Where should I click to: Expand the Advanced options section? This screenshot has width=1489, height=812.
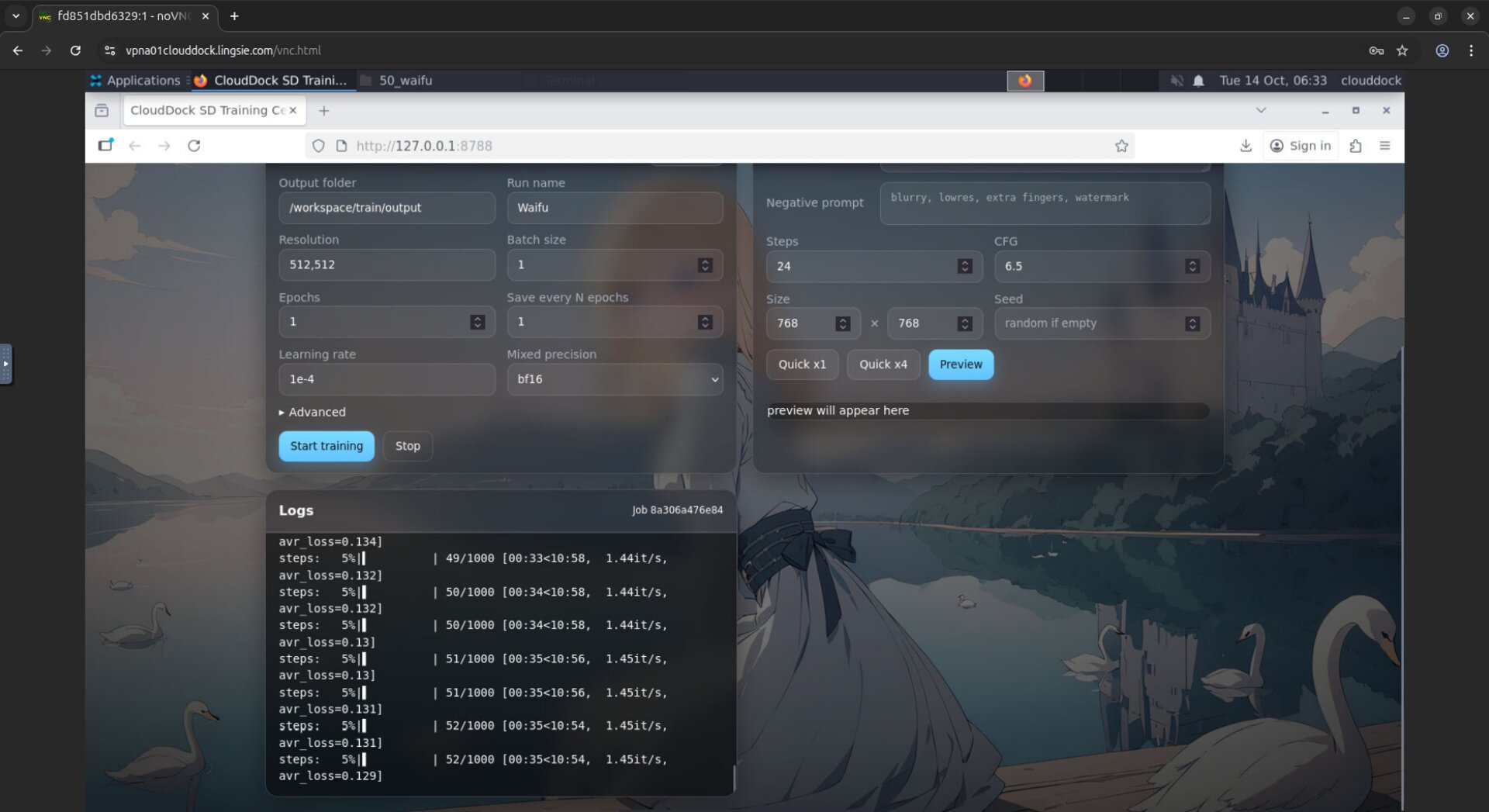[313, 412]
